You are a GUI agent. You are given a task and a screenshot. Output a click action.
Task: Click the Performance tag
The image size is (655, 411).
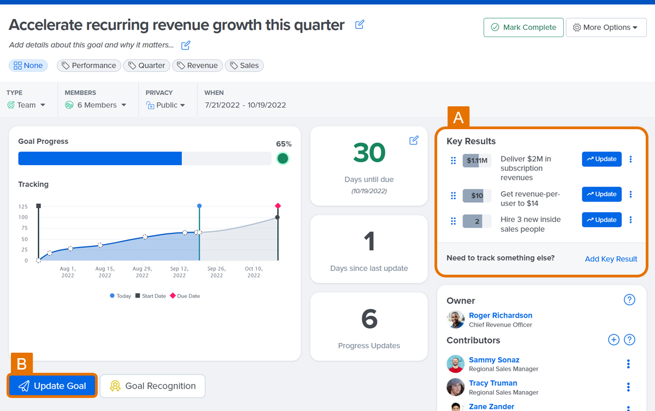pos(89,66)
